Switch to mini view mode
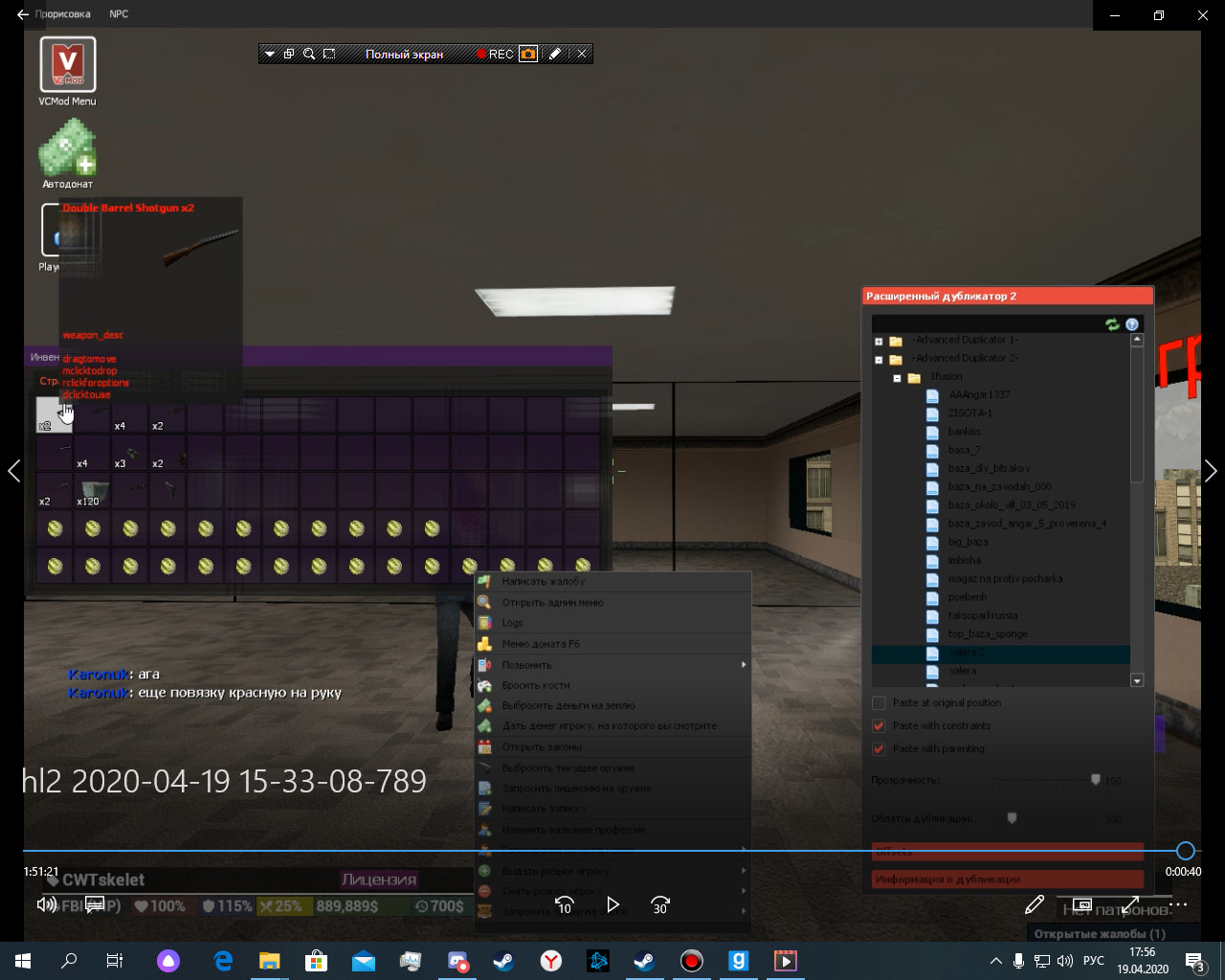Screen dimensions: 1225x980 (x=1082, y=904)
